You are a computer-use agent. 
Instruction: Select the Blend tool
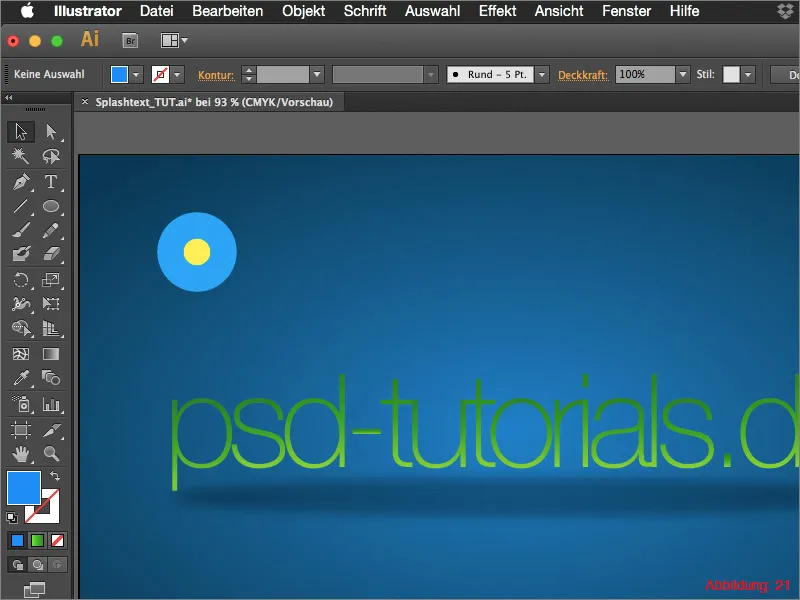(x=51, y=378)
